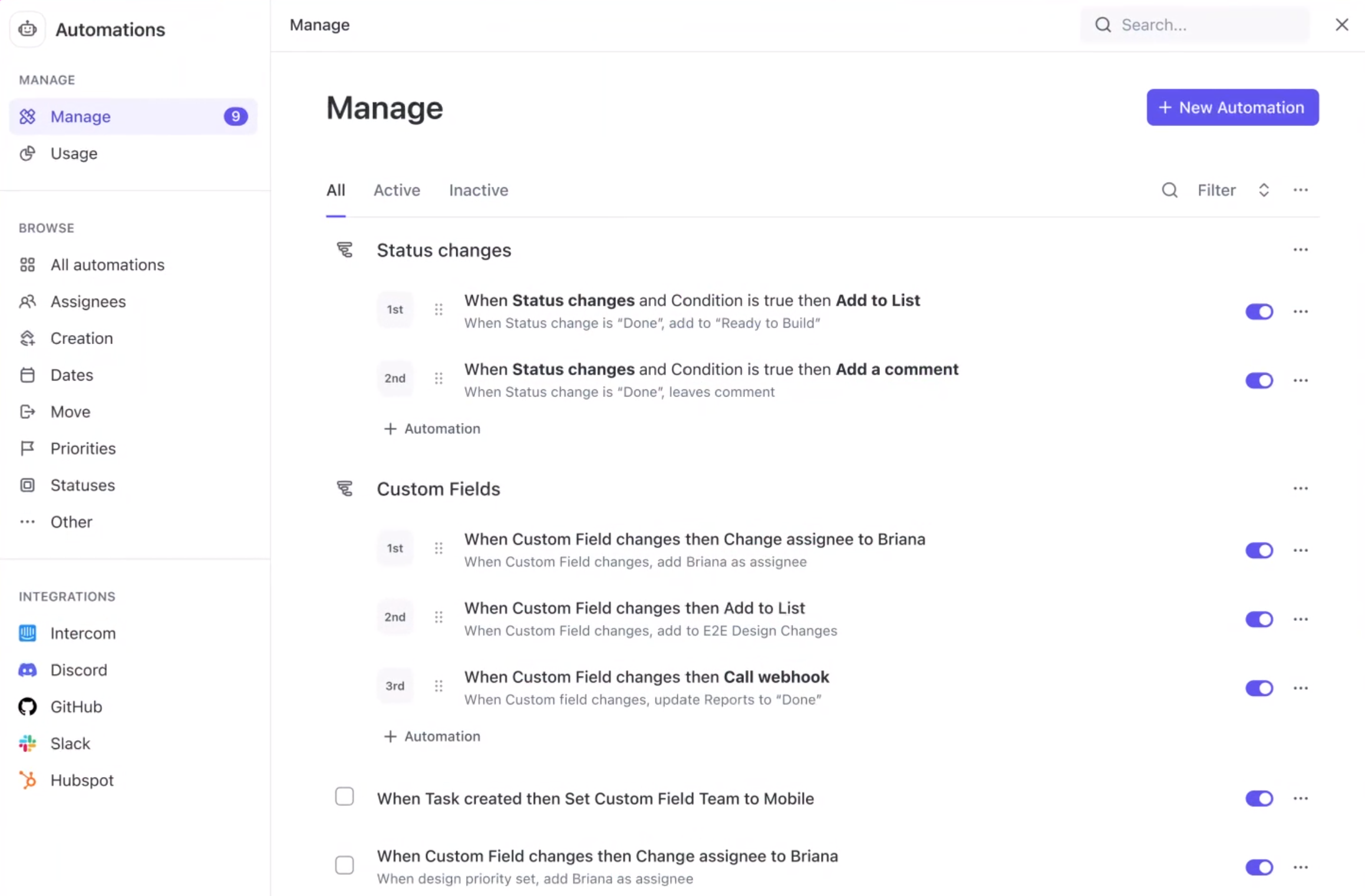
Task: Browse the Priorities automations category
Action: (83, 448)
